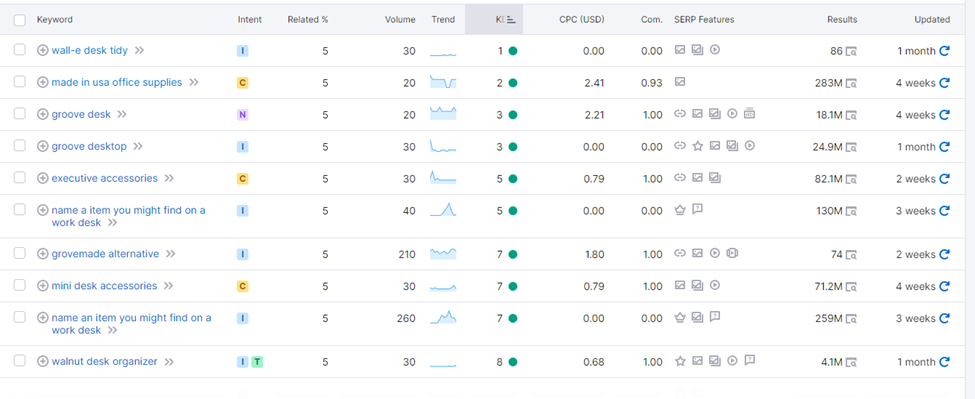View SERP for wall-e desk tidy results

coord(851,52)
